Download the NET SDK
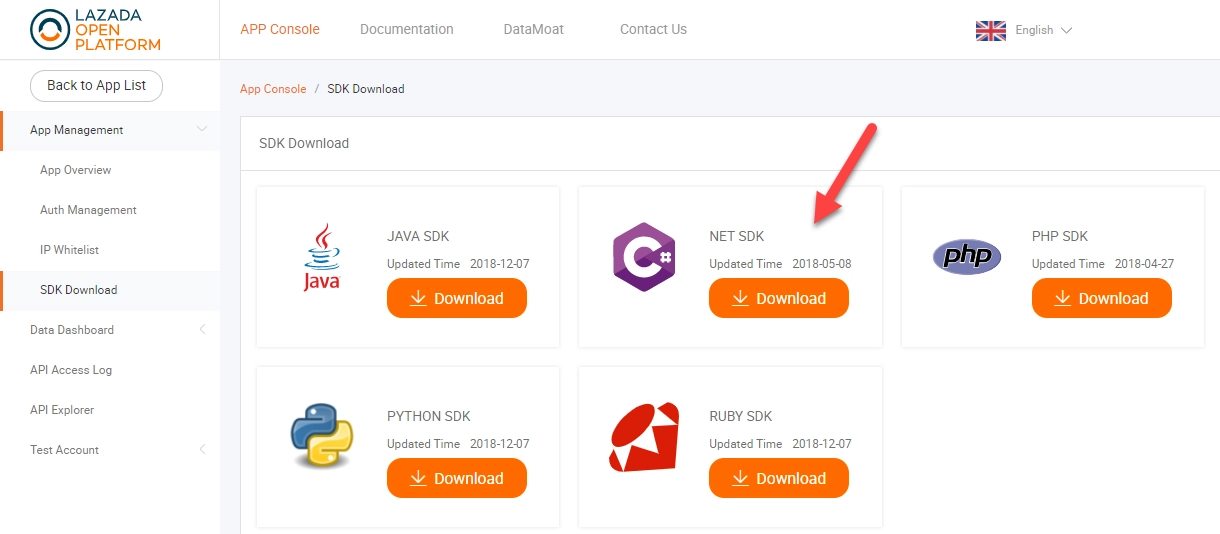This screenshot has width=1220, height=534. point(779,298)
